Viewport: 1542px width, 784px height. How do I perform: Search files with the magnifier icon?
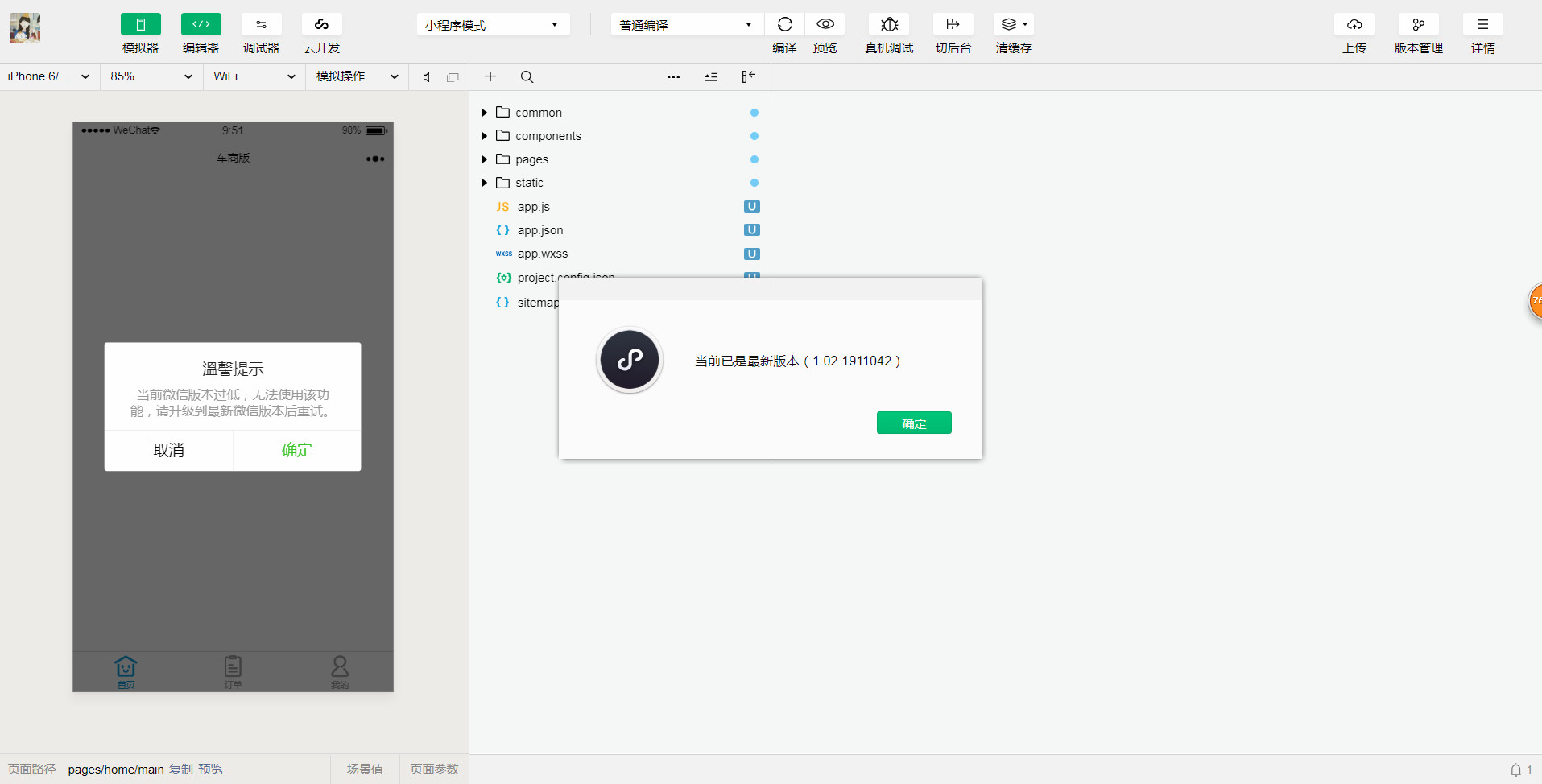(x=527, y=77)
